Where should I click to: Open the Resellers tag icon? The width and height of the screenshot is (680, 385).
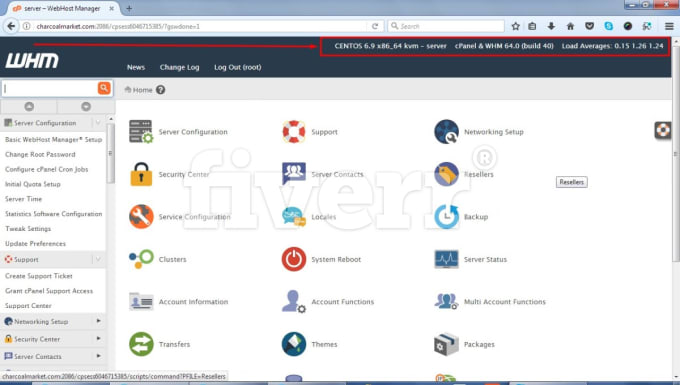tap(446, 174)
